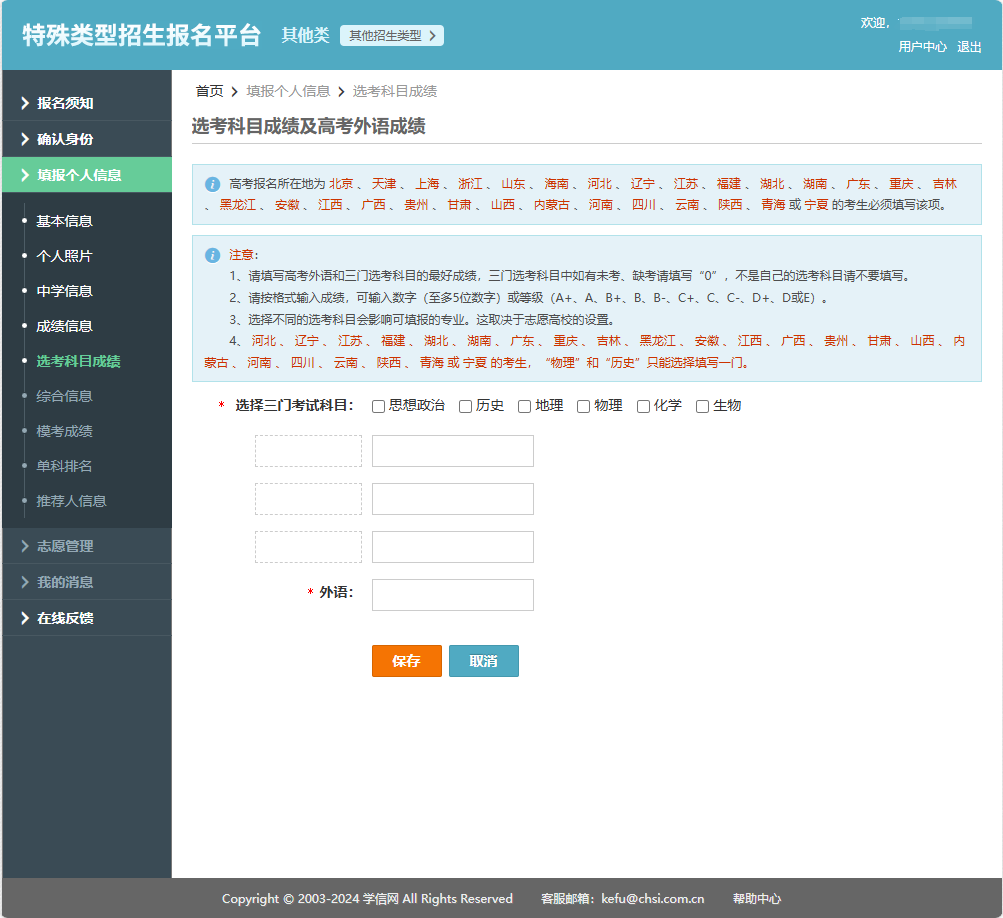Expand 我的消息 in the sidebar
Image resolution: width=1003 pixels, height=918 pixels.
[65, 582]
